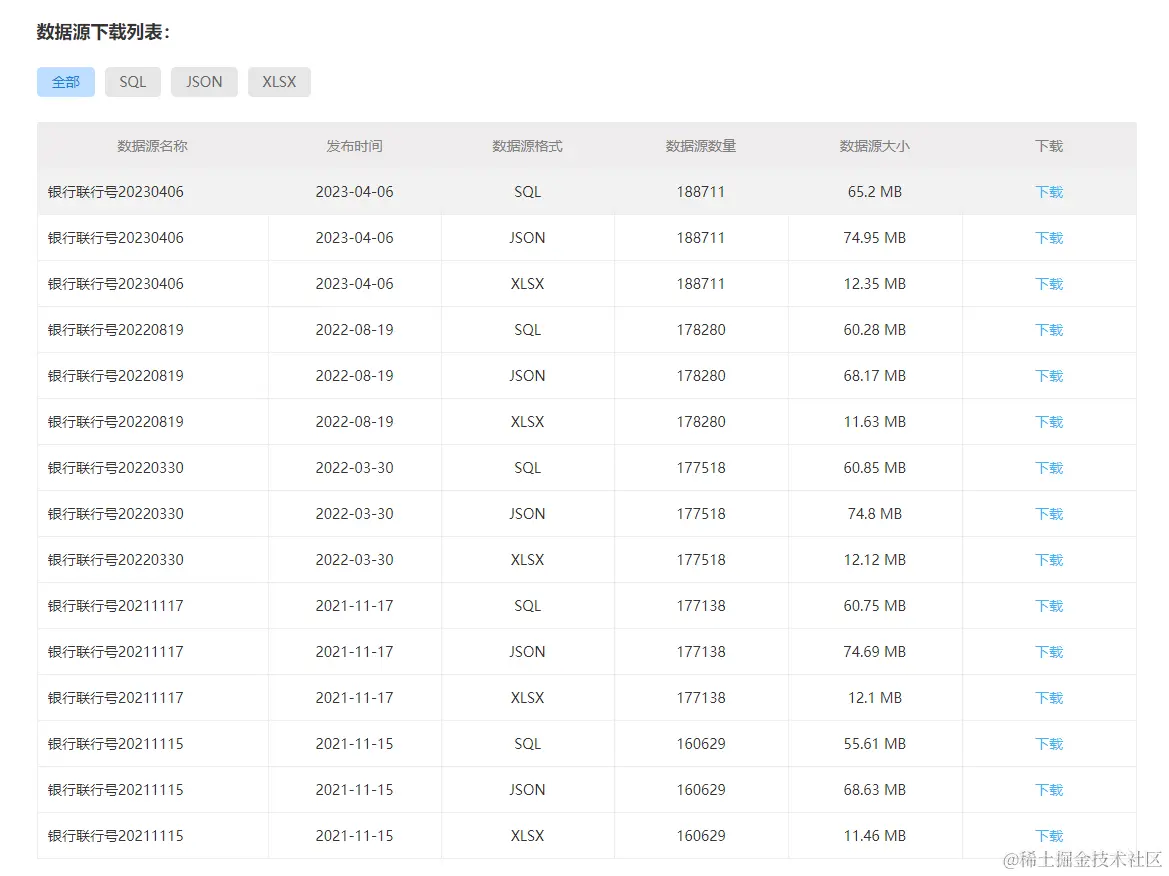Click 银行联行号20220330 name in the 74.8 MB row

[116, 514]
